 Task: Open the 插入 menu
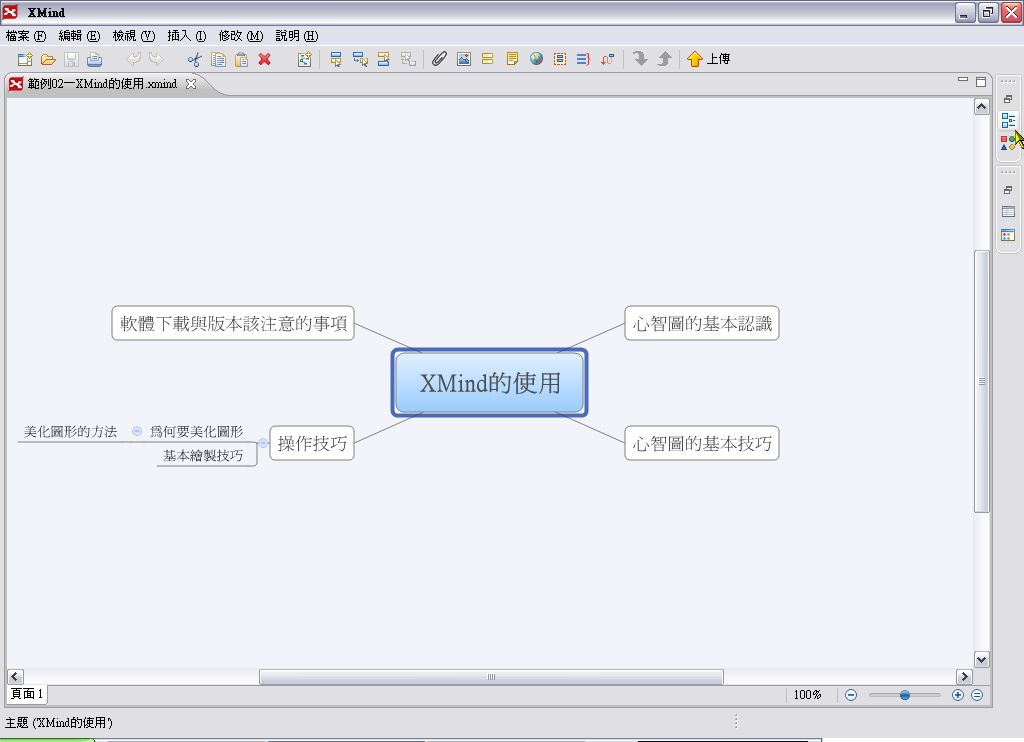(187, 36)
